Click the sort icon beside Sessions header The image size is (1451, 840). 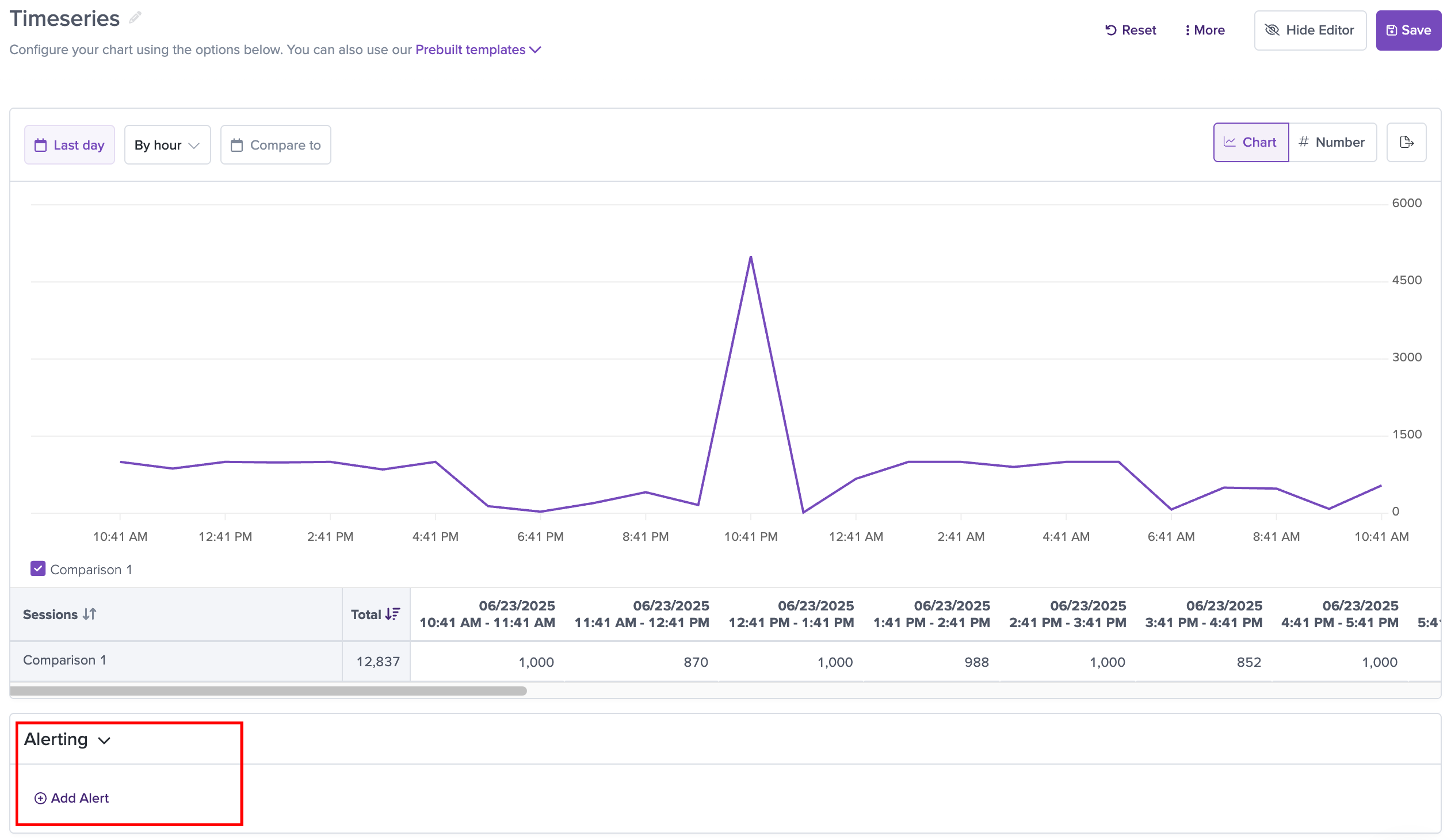(89, 614)
